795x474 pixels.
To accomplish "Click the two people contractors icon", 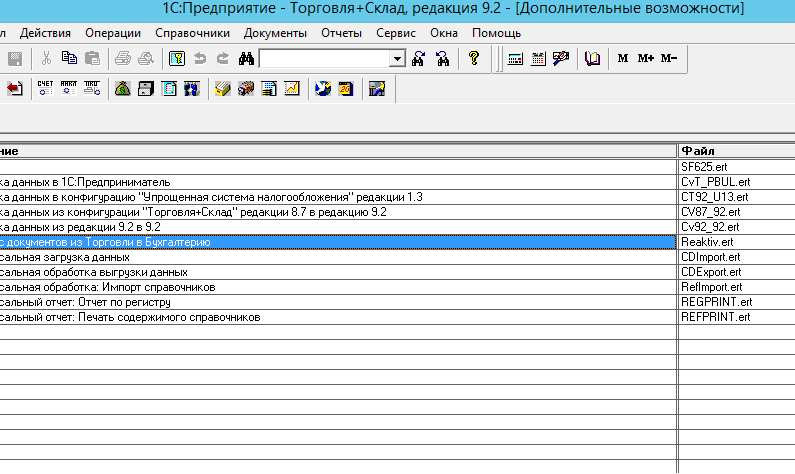I will tap(192, 89).
